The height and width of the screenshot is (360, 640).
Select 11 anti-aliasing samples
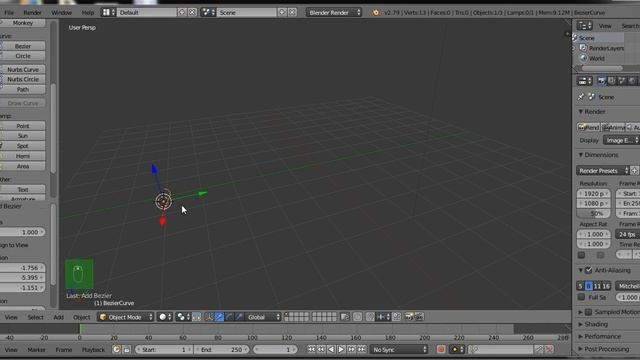[597, 286]
